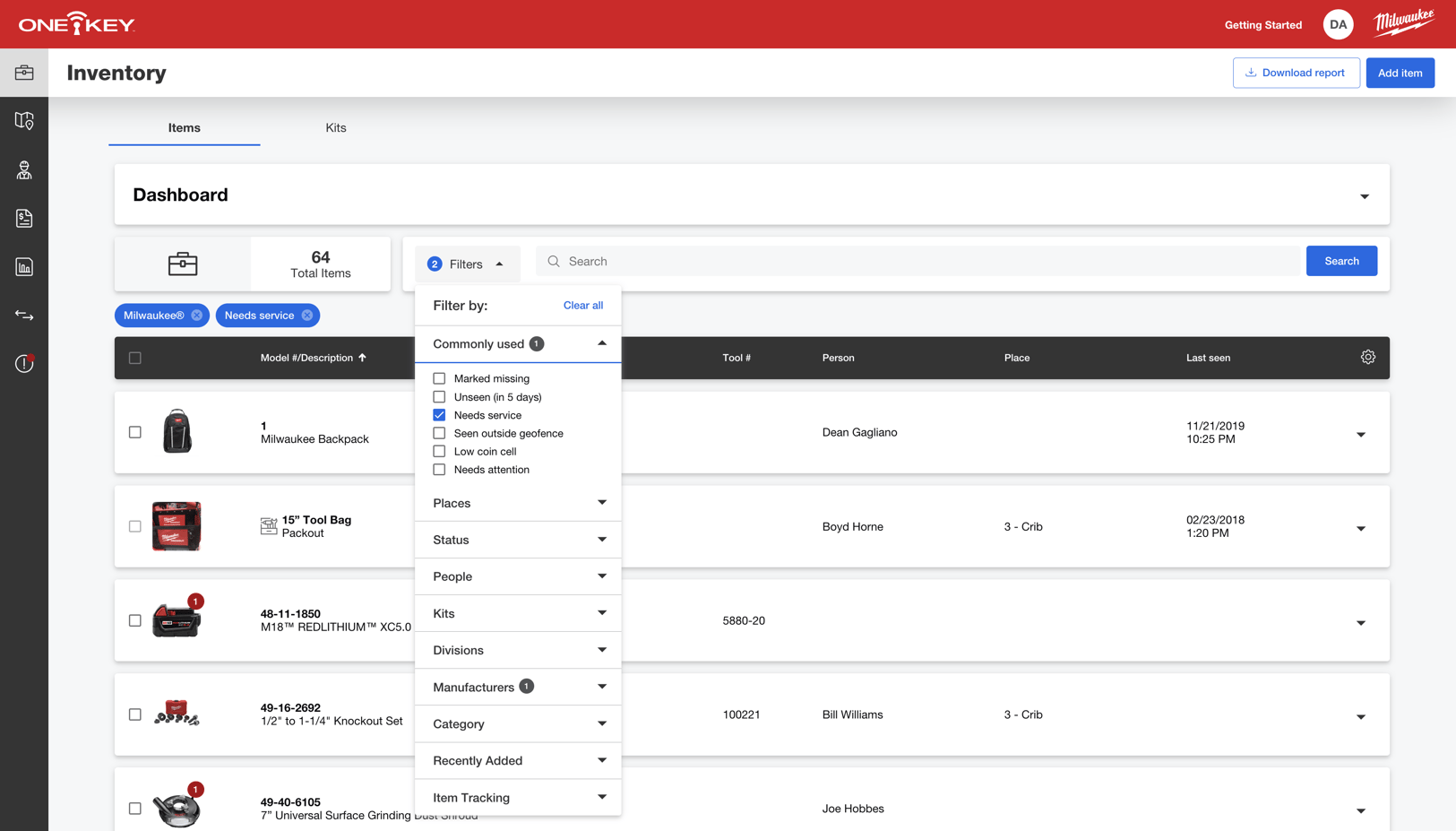
Task: Switch to the Items tab
Action: (x=185, y=127)
